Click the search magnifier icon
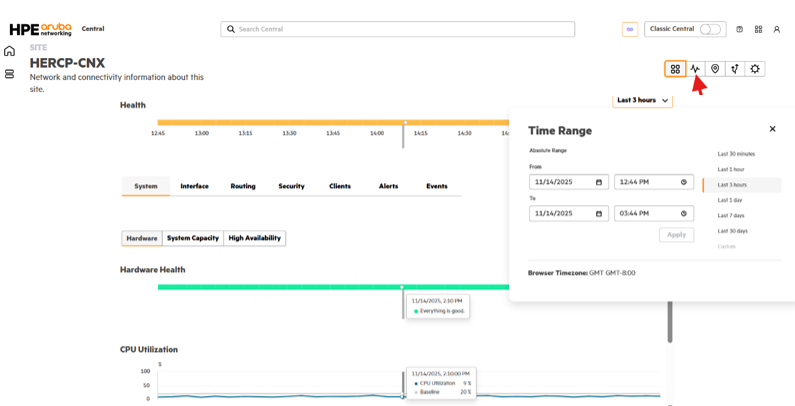This screenshot has height=406, width=795. (x=231, y=29)
